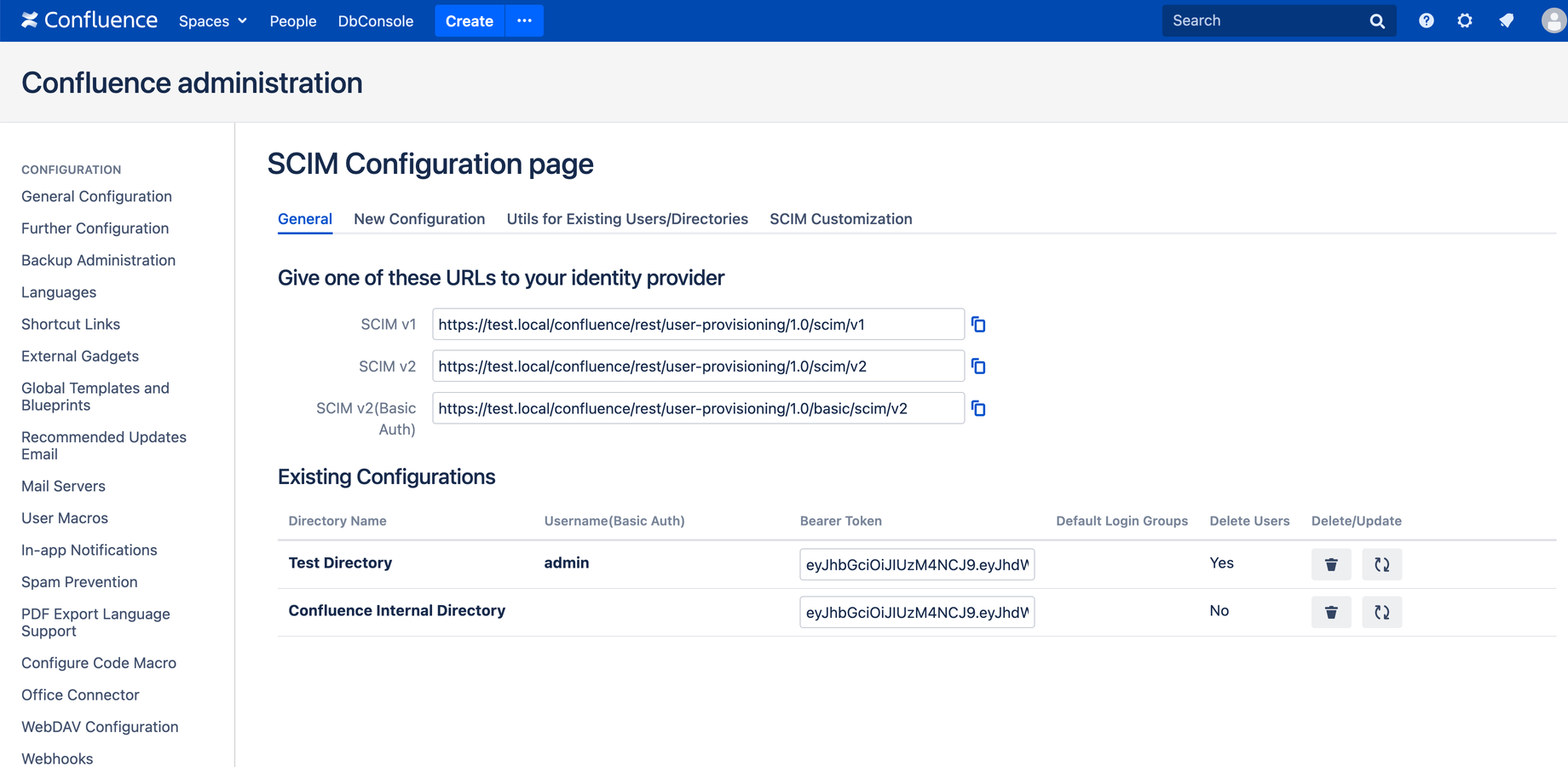1568x767 pixels.
Task: Open User Macros link
Action: [x=65, y=518]
